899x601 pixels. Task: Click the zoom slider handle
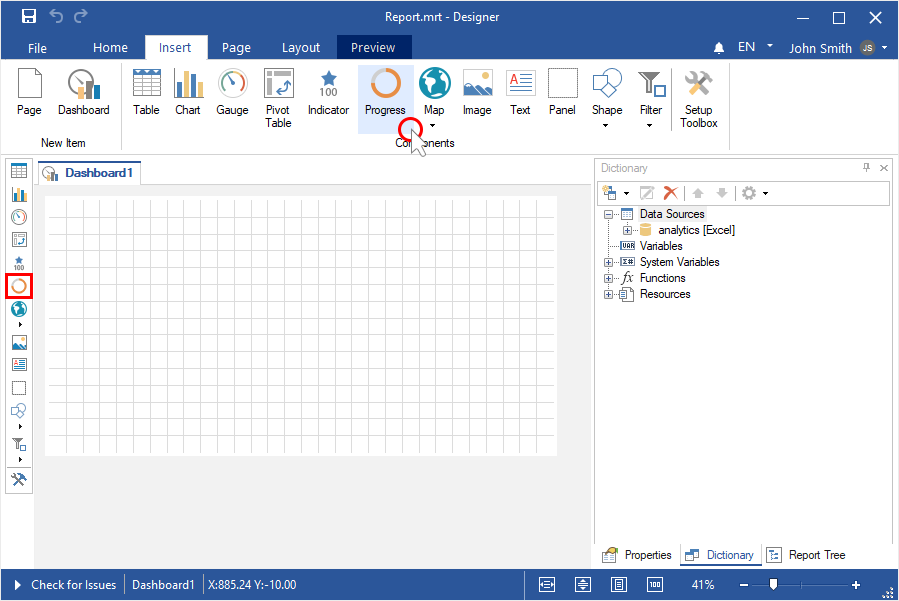(773, 584)
